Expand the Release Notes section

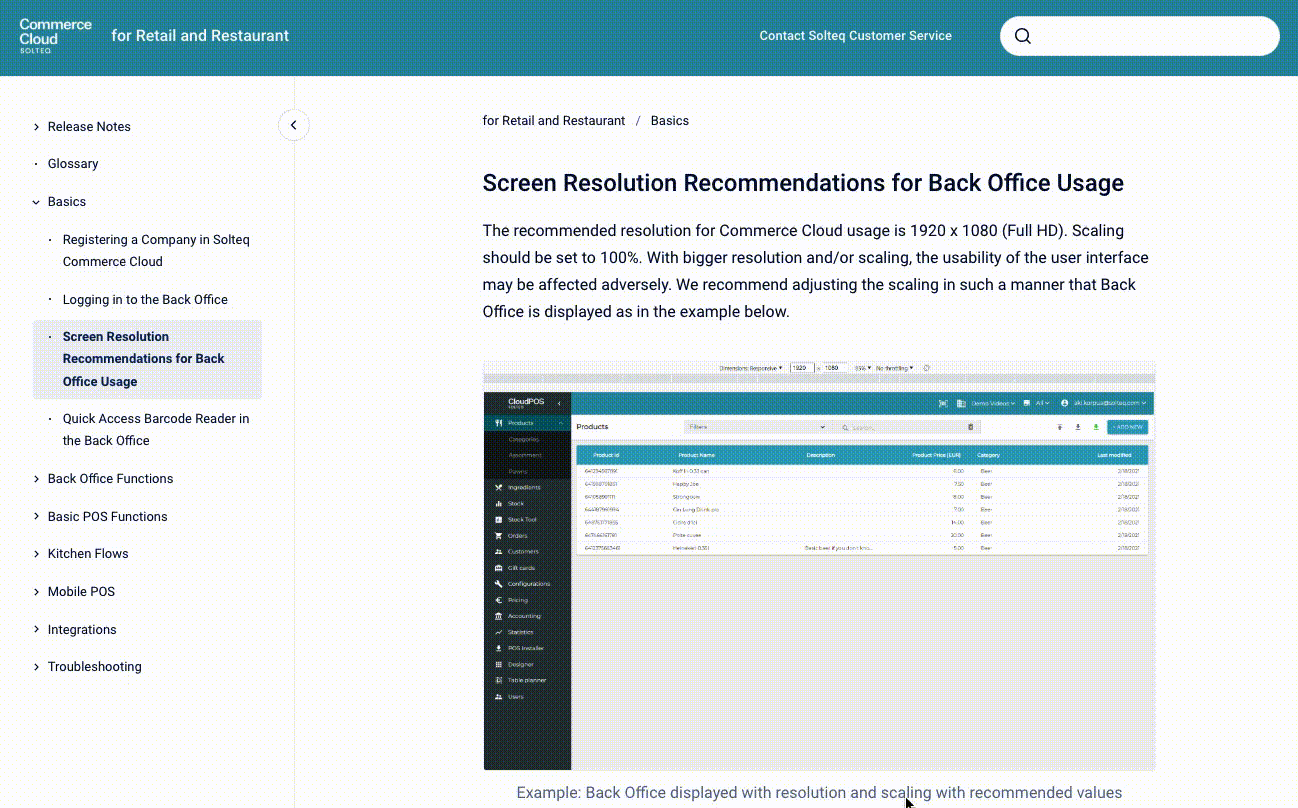pos(37,127)
